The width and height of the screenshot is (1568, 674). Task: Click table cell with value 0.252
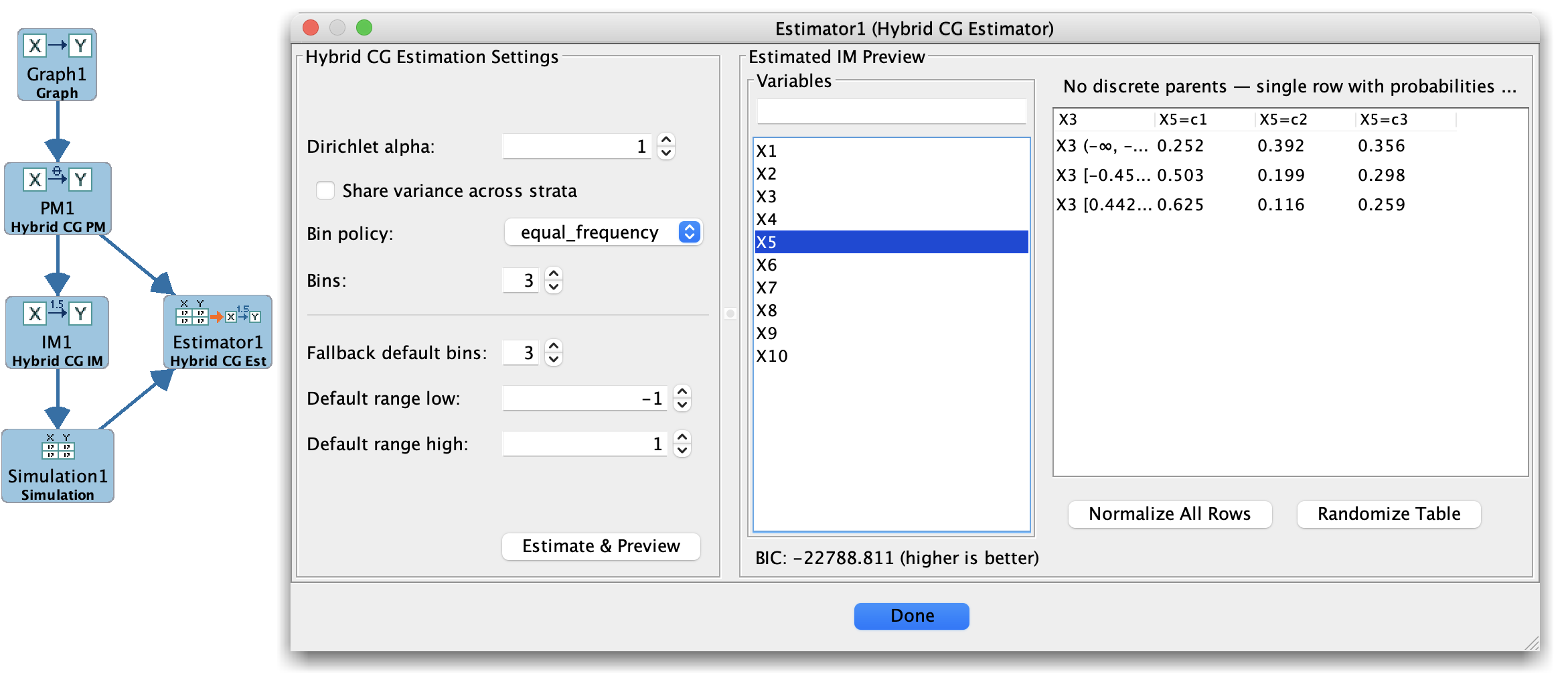coord(1205,146)
